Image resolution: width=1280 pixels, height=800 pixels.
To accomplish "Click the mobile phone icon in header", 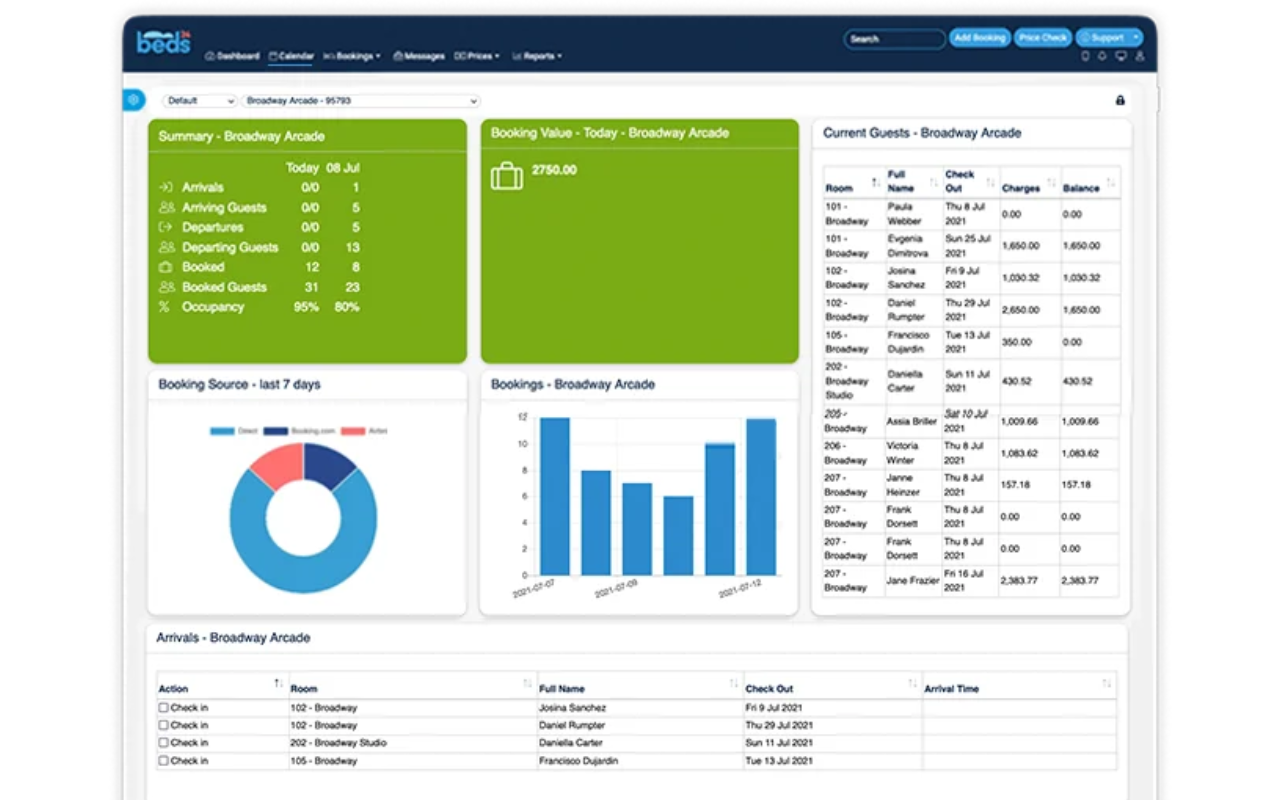I will (x=1086, y=56).
